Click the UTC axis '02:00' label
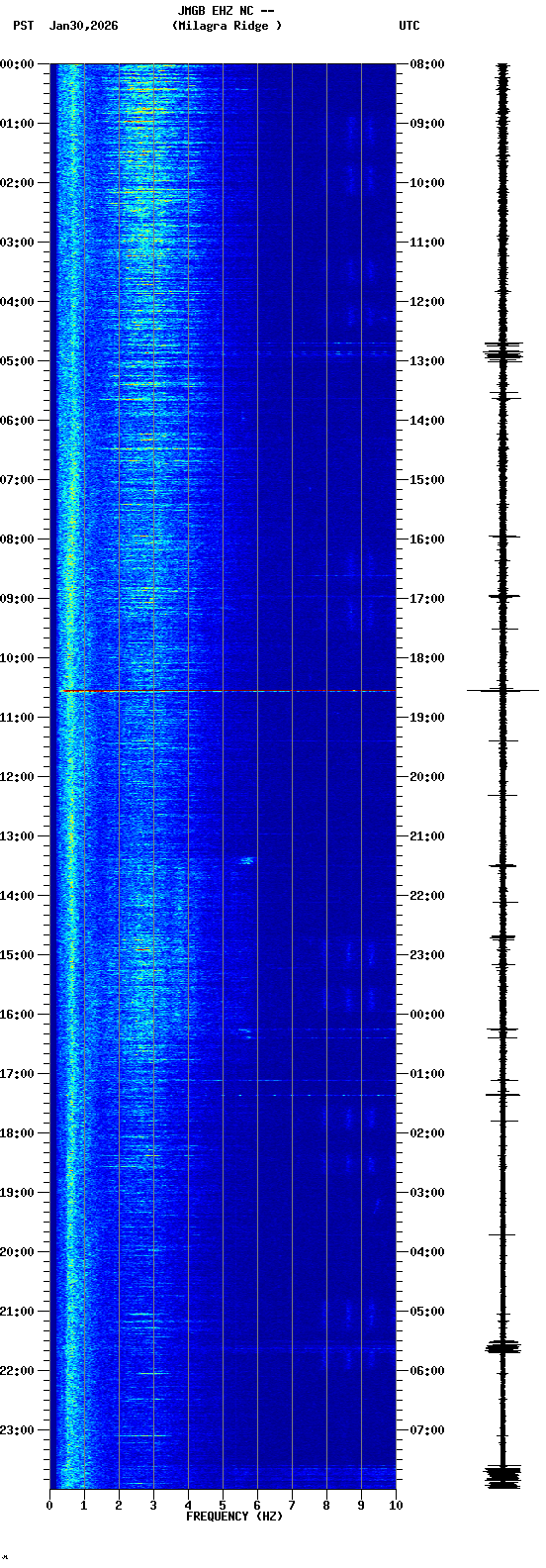This screenshot has width=546, height=1568. 427,1133
